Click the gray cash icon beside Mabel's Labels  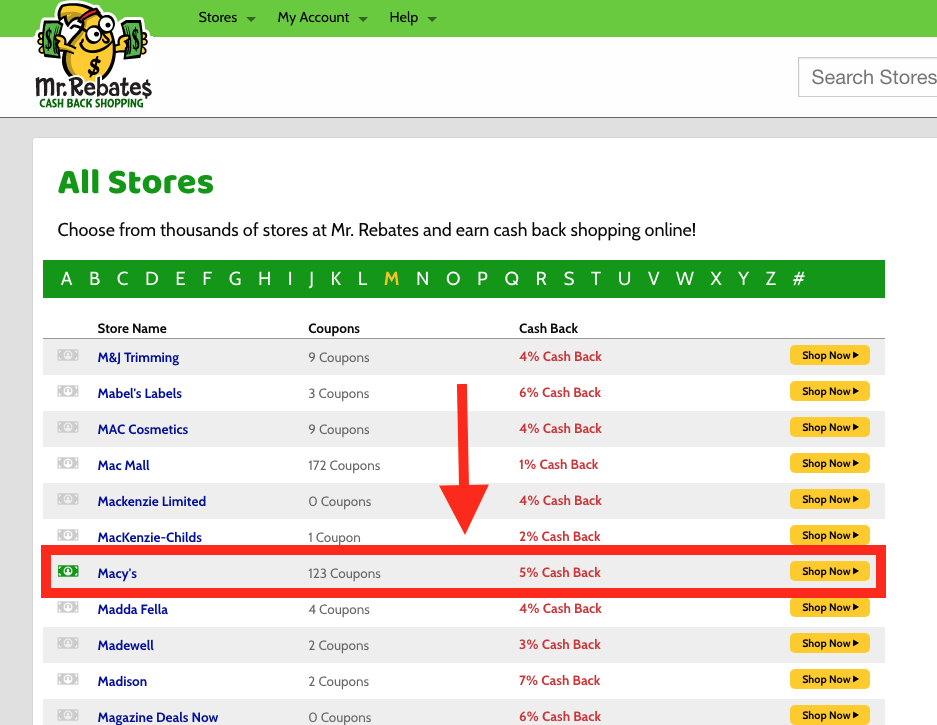click(68, 392)
